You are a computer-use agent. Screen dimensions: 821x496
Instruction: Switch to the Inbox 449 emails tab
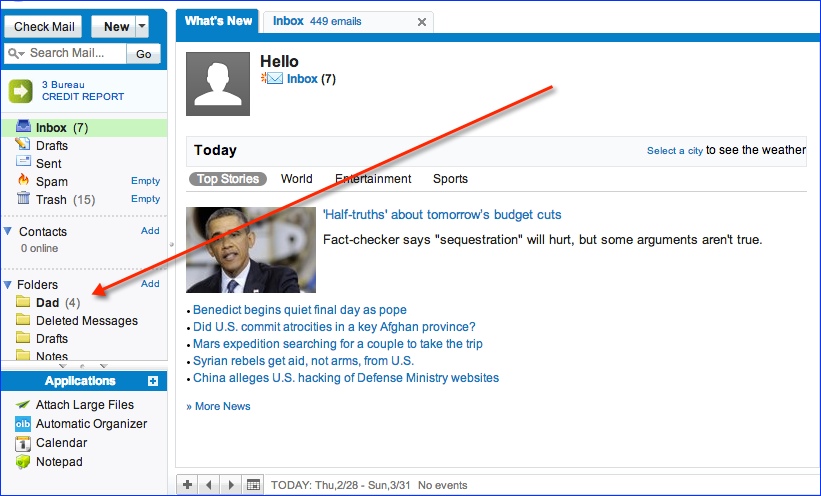(317, 21)
